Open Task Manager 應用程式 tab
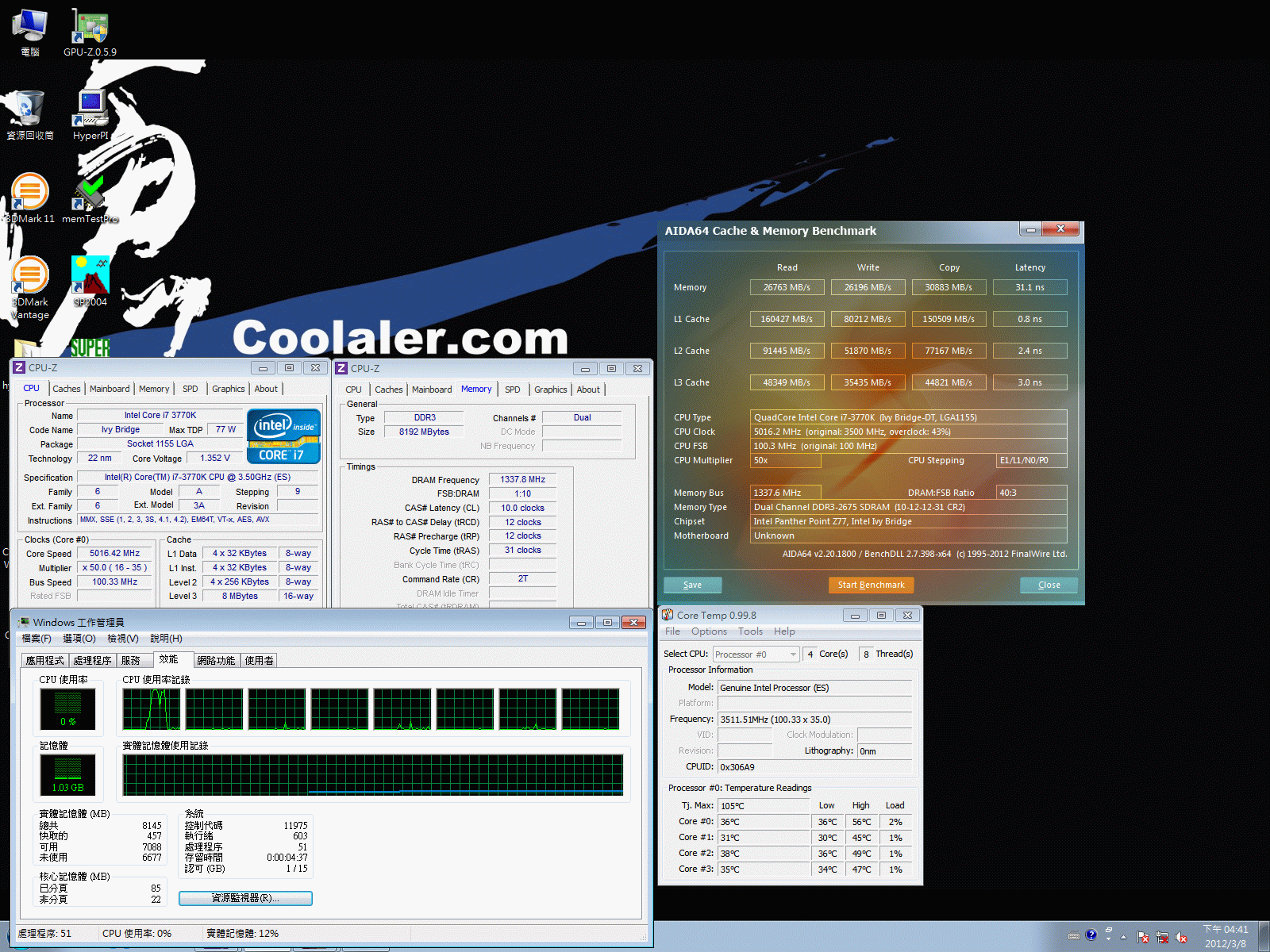This screenshot has height=952, width=1270. 44,660
